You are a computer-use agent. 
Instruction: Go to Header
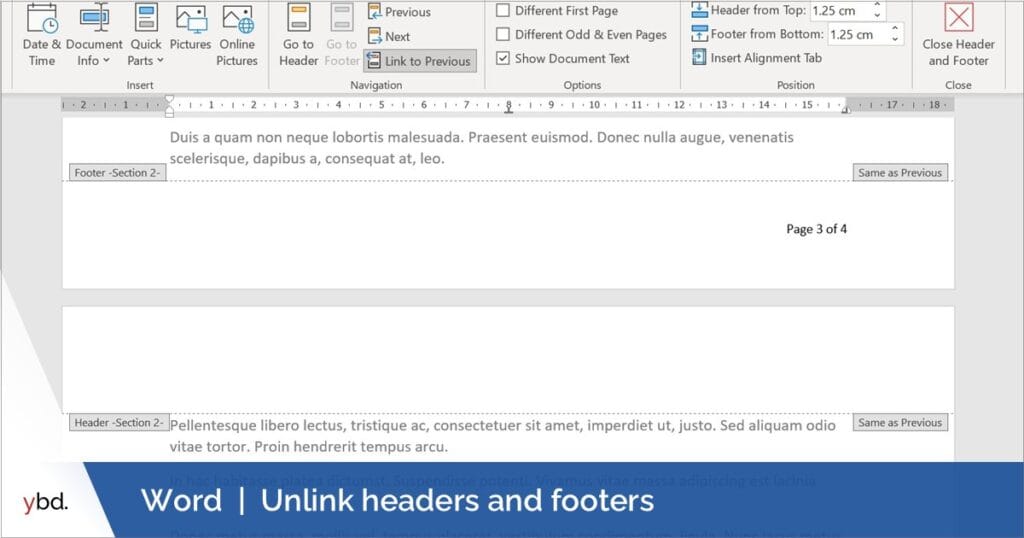(298, 35)
